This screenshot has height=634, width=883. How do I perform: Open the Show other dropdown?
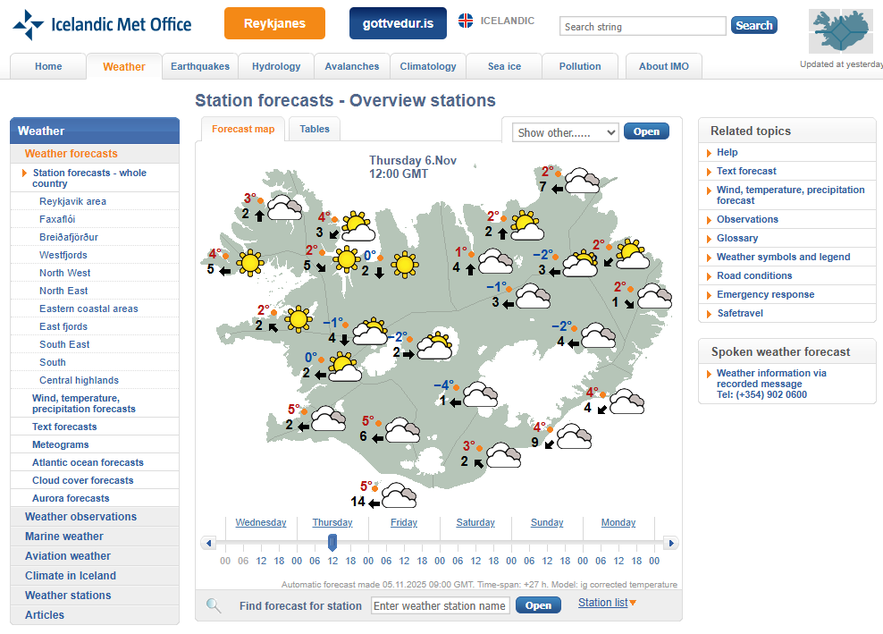[565, 131]
